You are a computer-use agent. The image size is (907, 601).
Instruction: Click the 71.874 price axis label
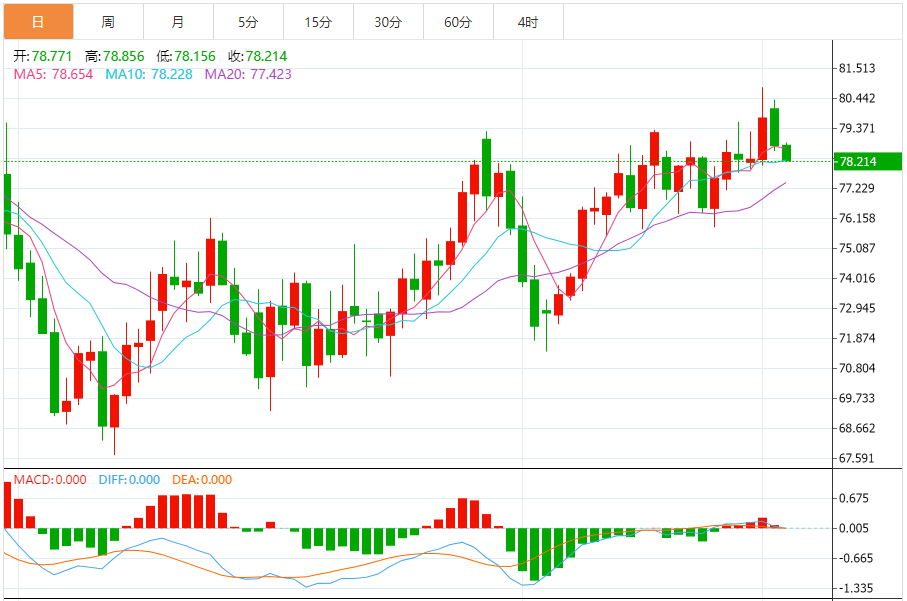point(857,338)
